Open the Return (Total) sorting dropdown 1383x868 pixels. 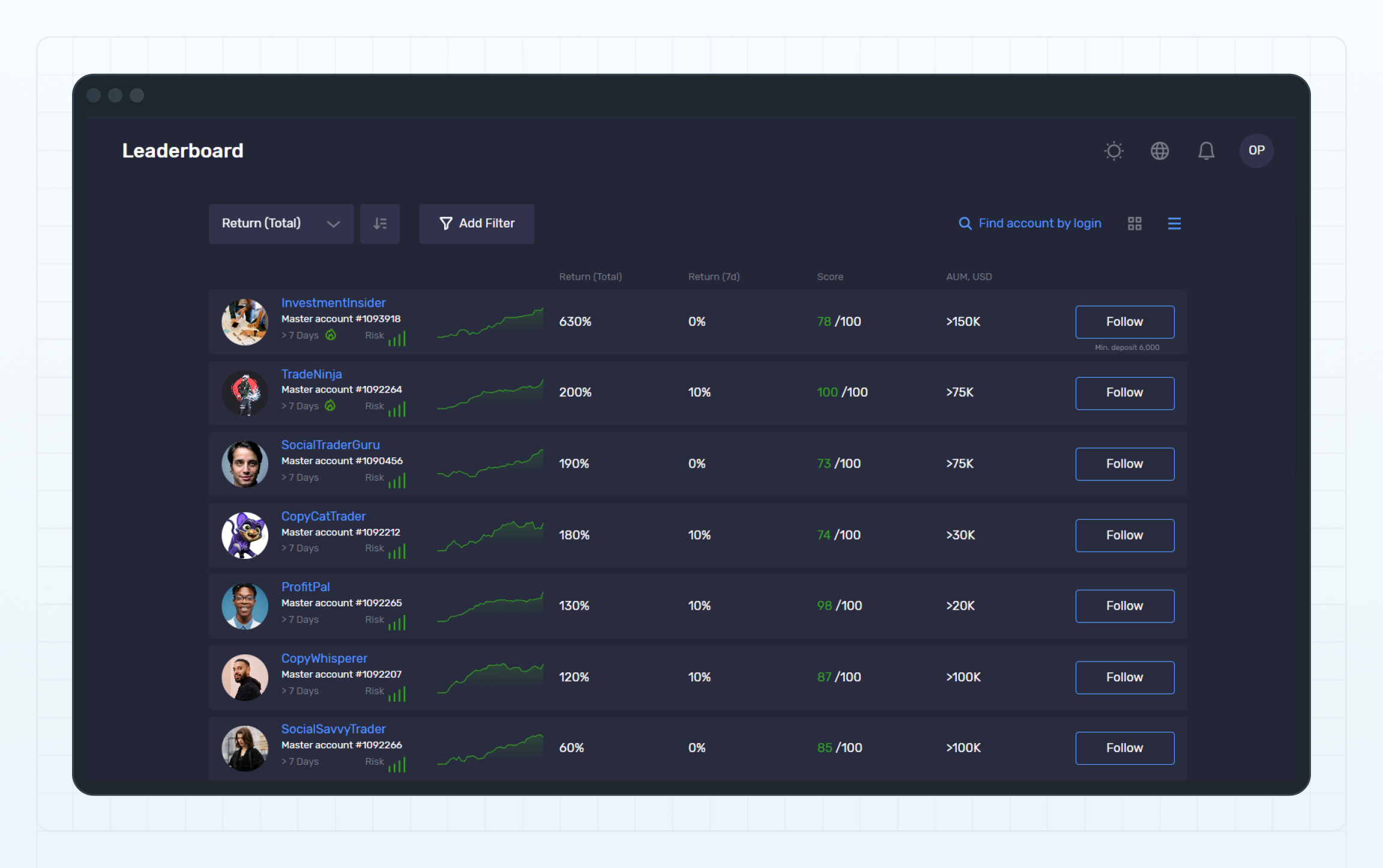coord(280,223)
